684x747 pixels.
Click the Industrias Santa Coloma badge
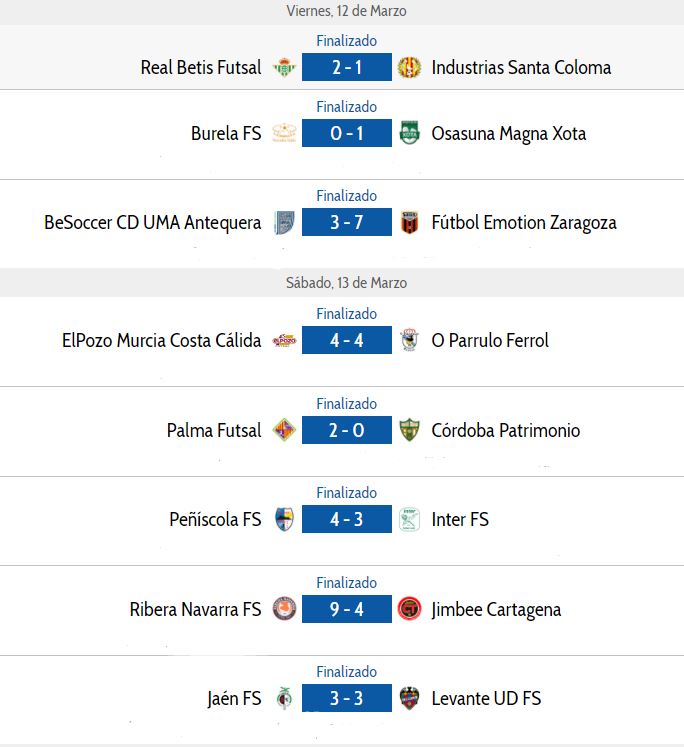409,67
